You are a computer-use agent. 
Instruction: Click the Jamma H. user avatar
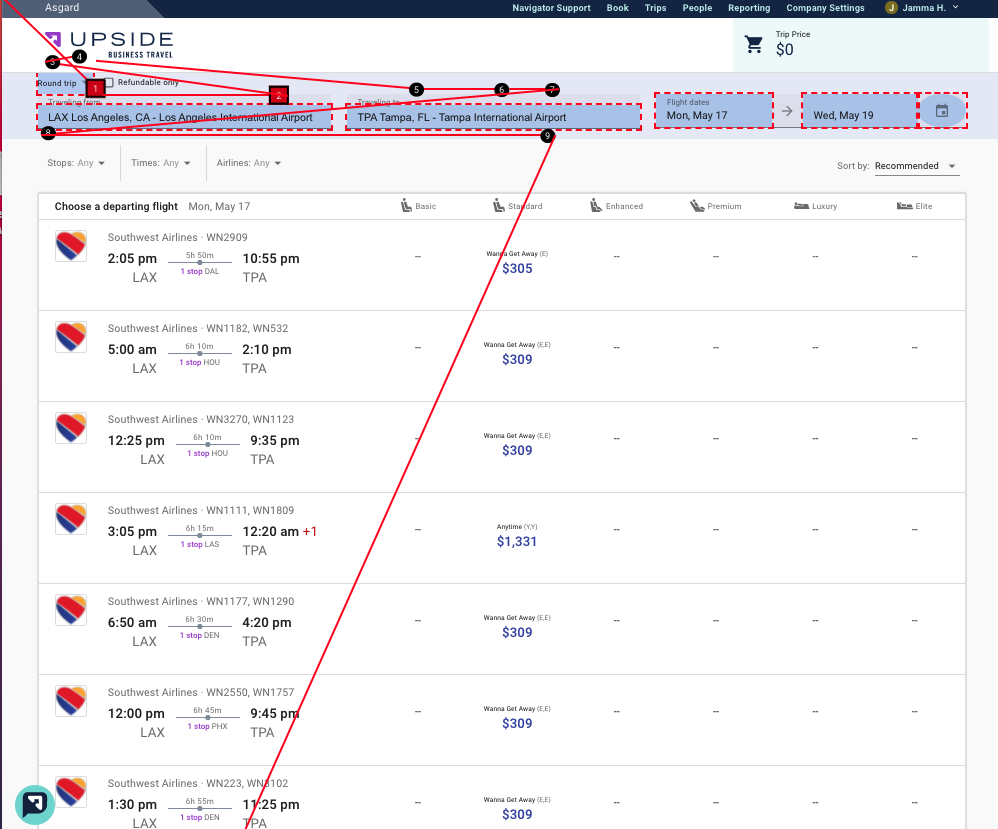[x=891, y=8]
